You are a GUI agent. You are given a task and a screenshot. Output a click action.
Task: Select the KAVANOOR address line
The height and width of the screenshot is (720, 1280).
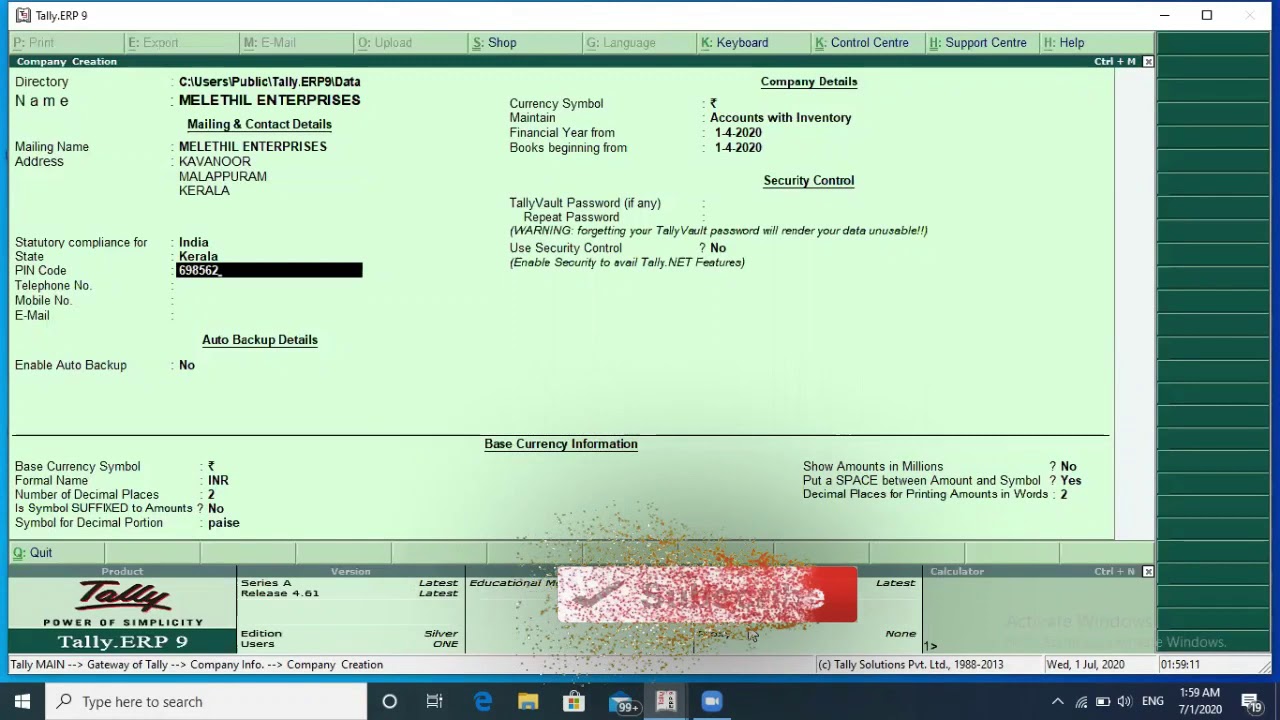tap(214, 162)
